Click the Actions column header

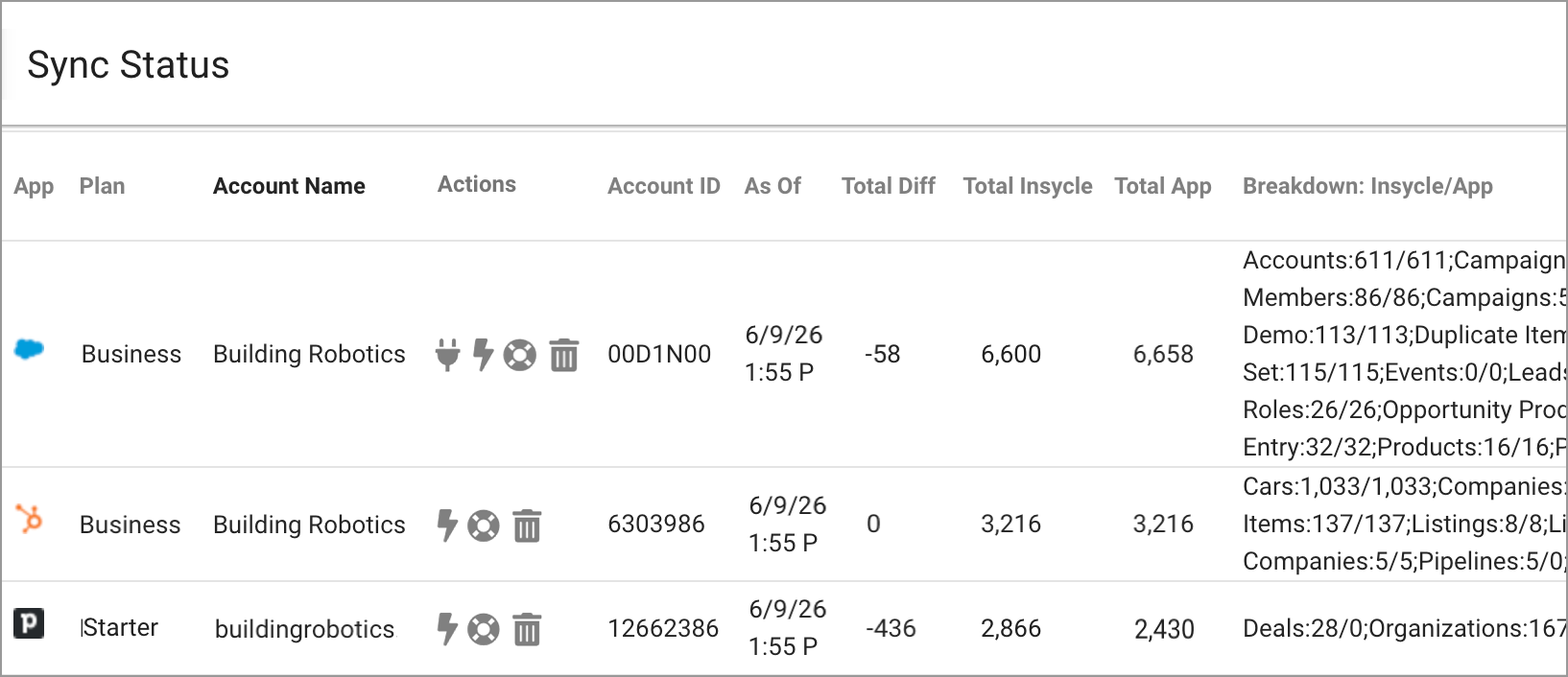coord(477,184)
